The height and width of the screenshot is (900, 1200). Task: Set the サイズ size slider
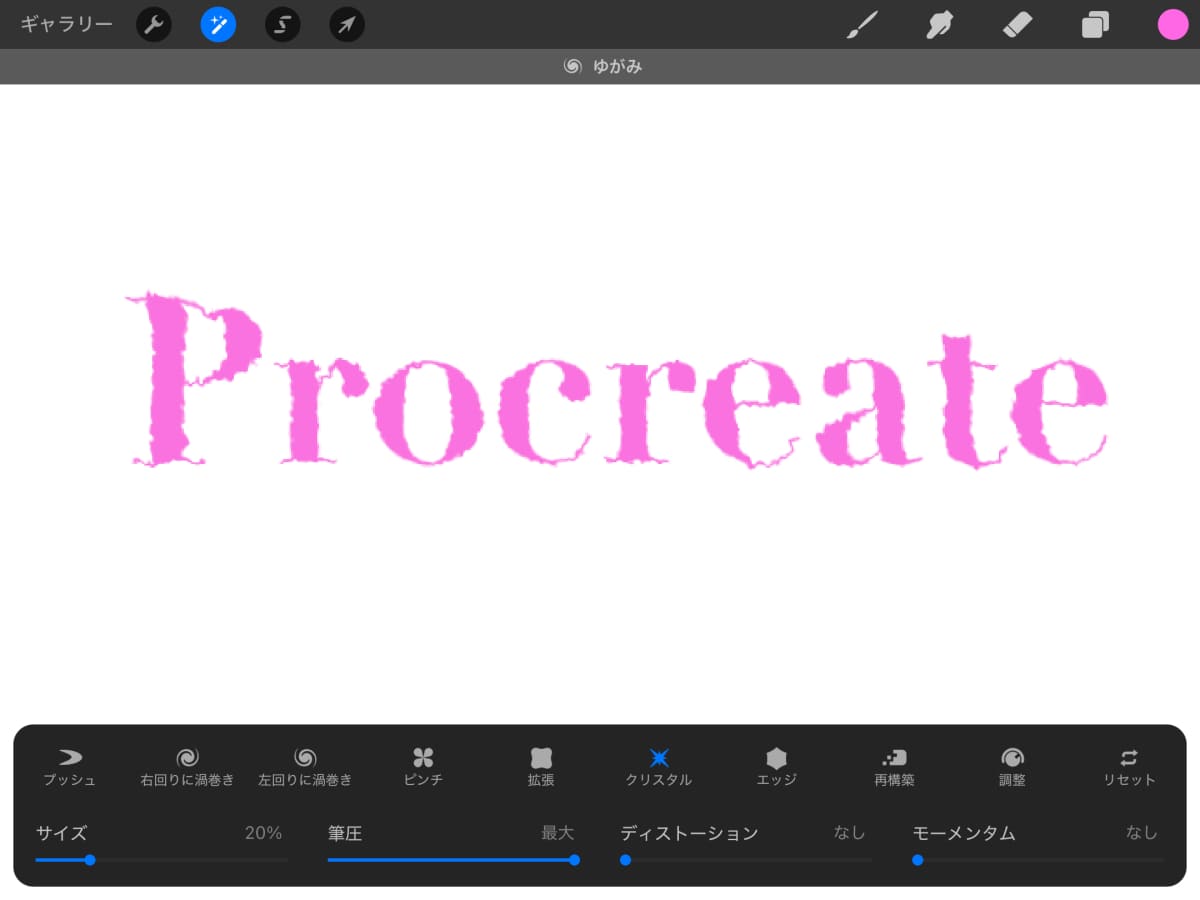161,860
